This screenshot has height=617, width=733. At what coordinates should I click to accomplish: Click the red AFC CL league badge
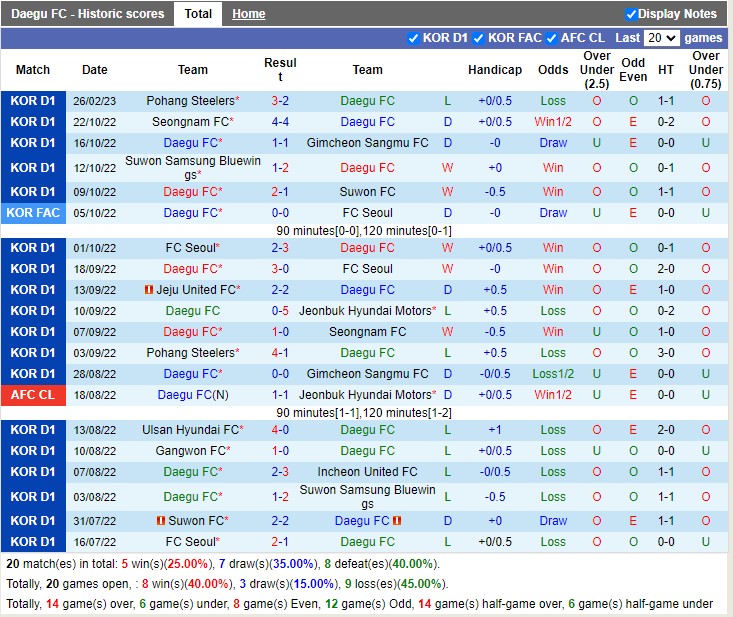coord(33,395)
